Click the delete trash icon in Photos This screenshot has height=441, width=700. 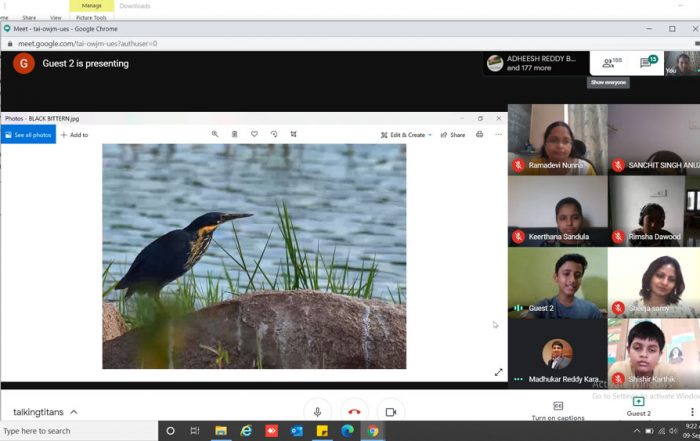(x=234, y=134)
